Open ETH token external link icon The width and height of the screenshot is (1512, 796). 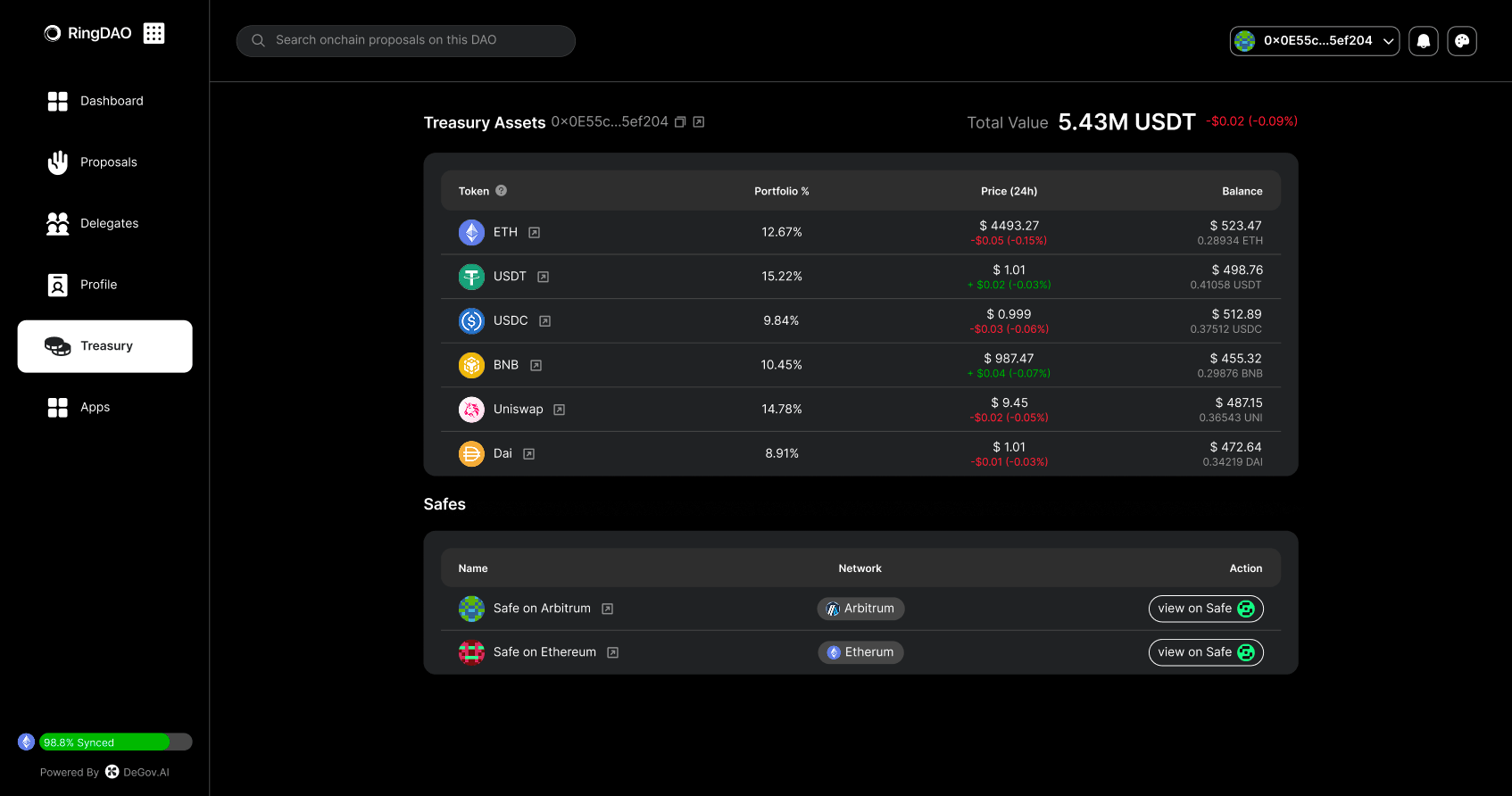(x=534, y=233)
